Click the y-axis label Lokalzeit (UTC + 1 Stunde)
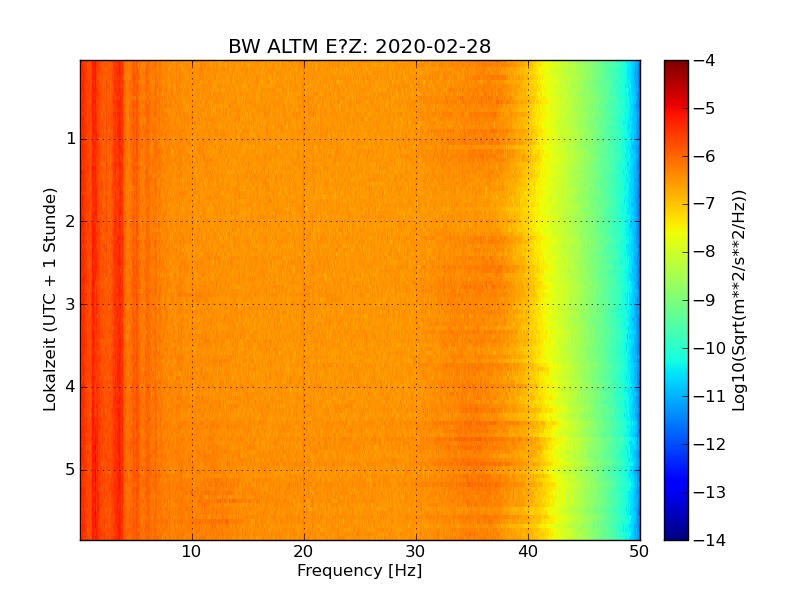This screenshot has width=800, height=600. 49,299
